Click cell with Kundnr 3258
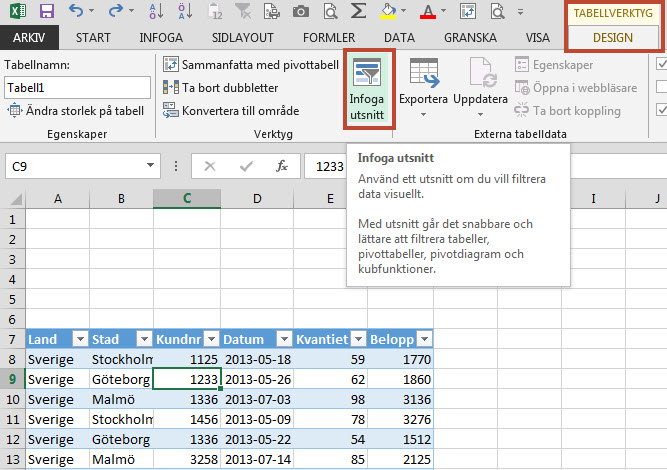 coord(187,459)
